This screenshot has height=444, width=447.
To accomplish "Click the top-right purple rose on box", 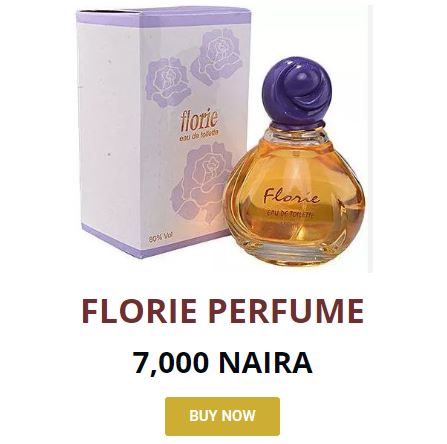I will [x=217, y=57].
